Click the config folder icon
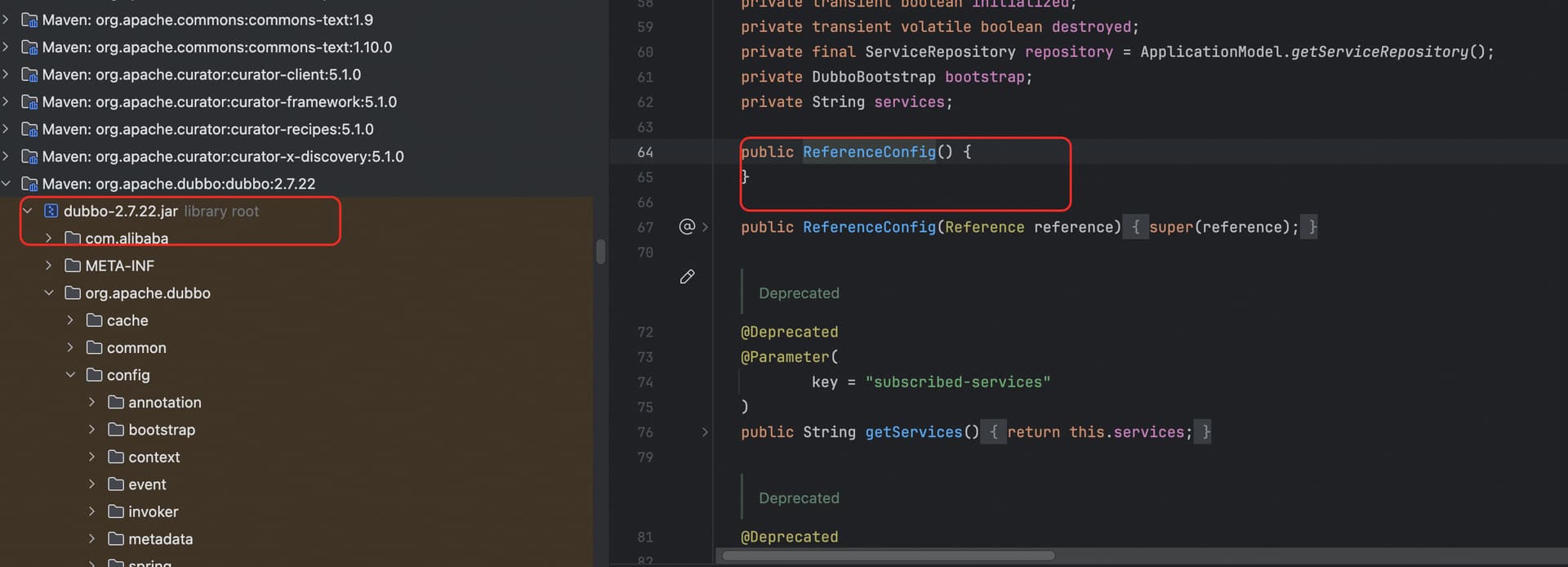The width and height of the screenshot is (1568, 567). click(x=94, y=375)
